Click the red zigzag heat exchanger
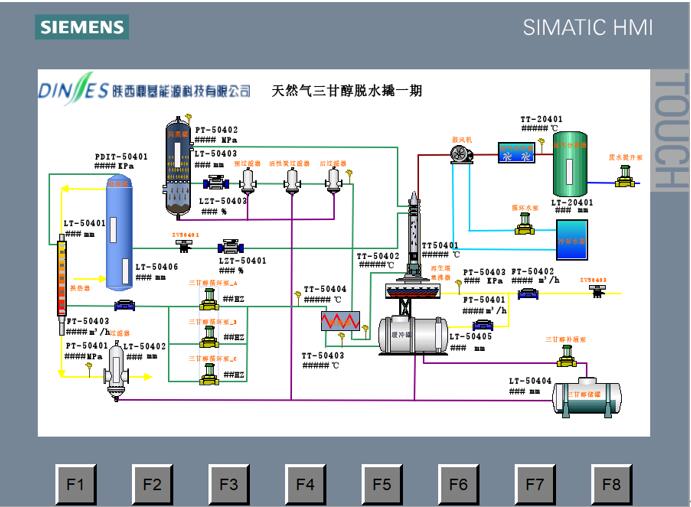Screen dimensions: 691x507 (339, 322)
